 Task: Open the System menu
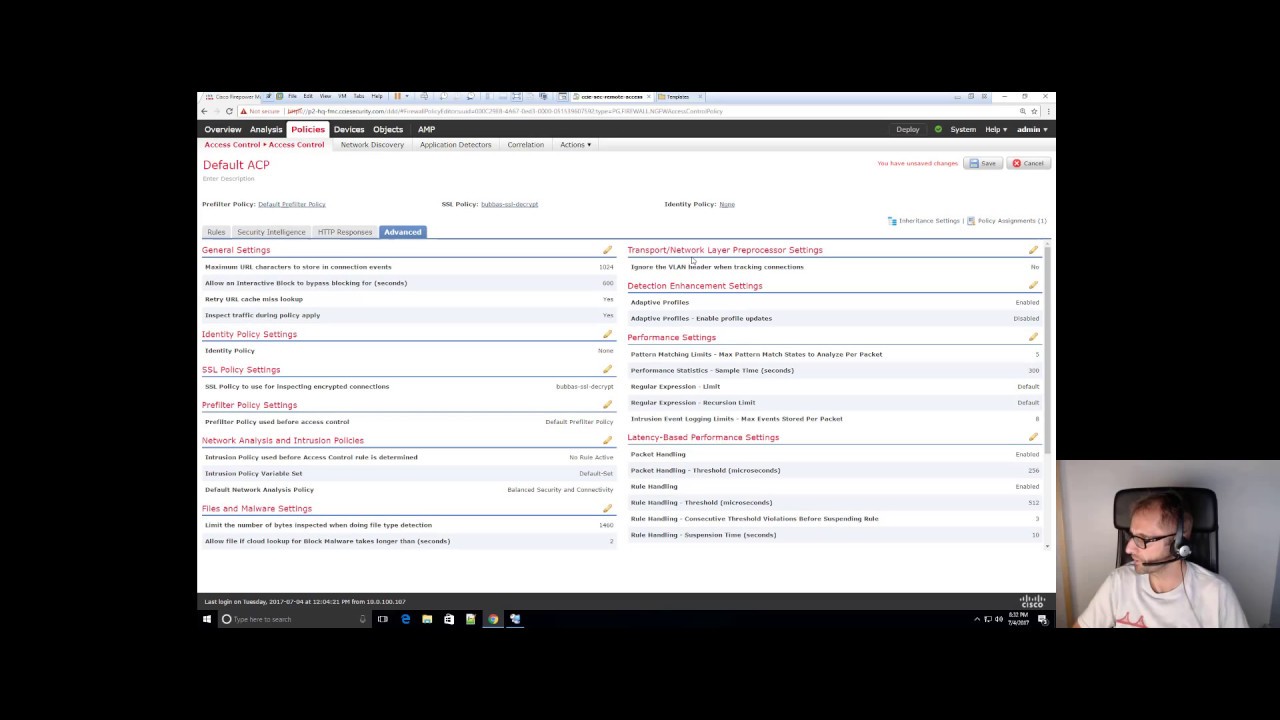coord(963,129)
